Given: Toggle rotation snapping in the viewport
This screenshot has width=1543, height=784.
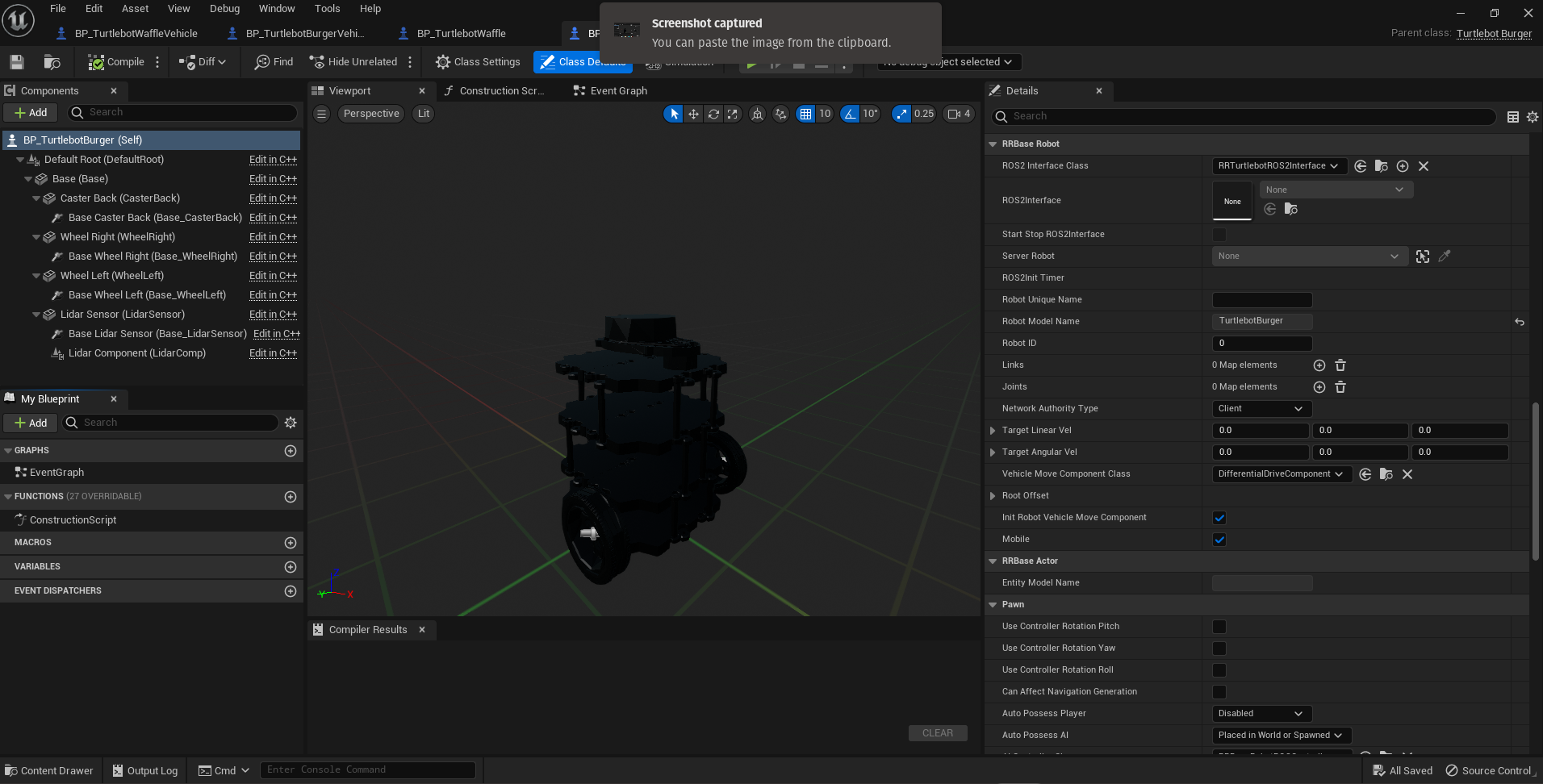Looking at the screenshot, I should point(850,115).
